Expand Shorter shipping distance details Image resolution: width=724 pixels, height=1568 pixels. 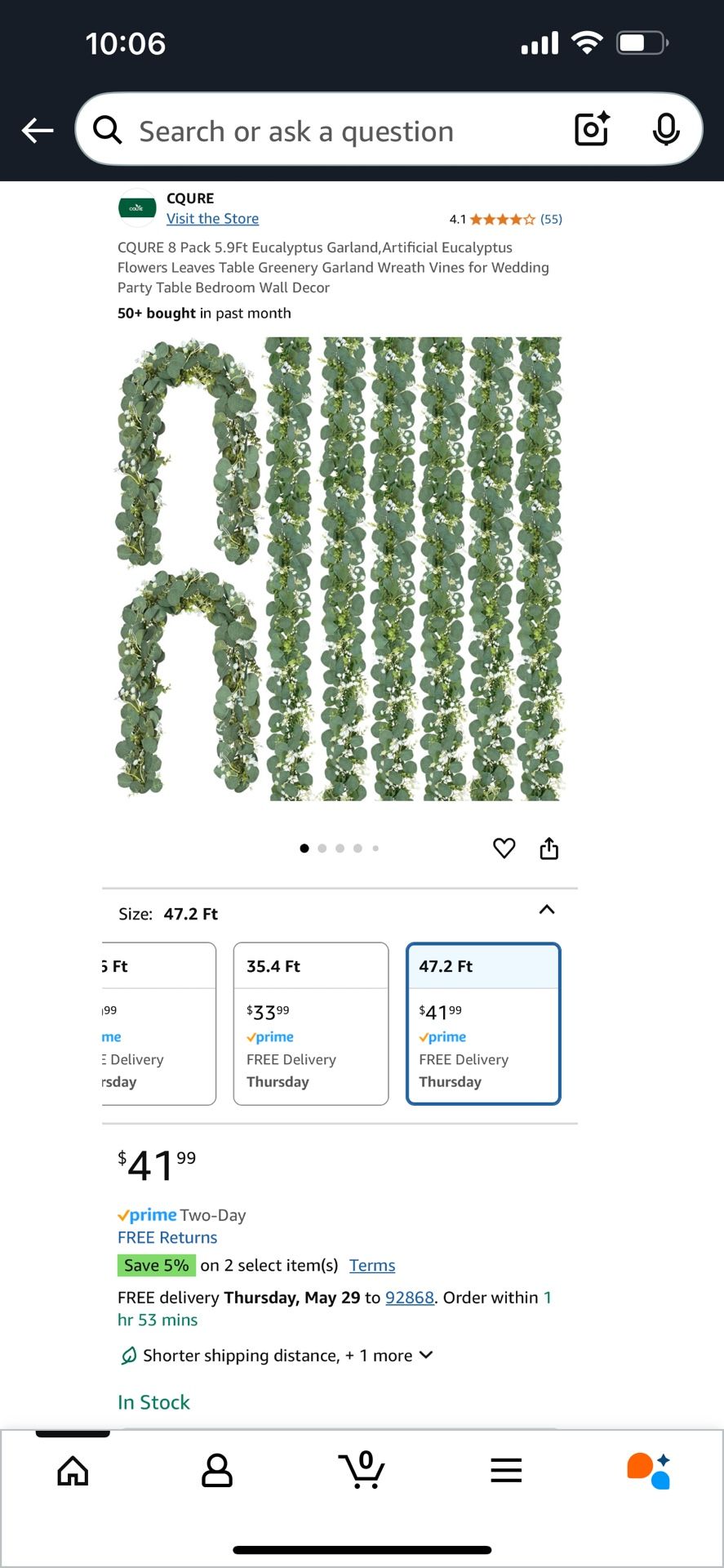pyautogui.click(x=425, y=1355)
